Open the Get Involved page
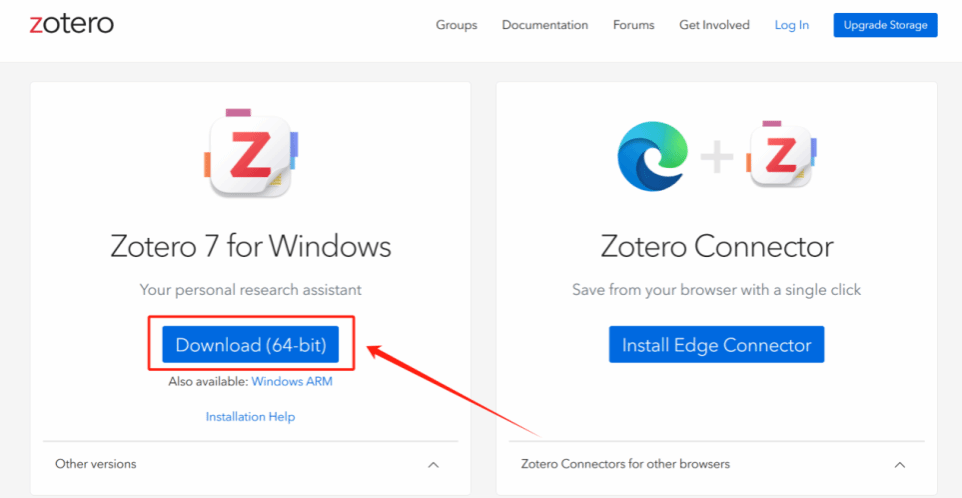Screen dimensions: 962x498 point(714,25)
